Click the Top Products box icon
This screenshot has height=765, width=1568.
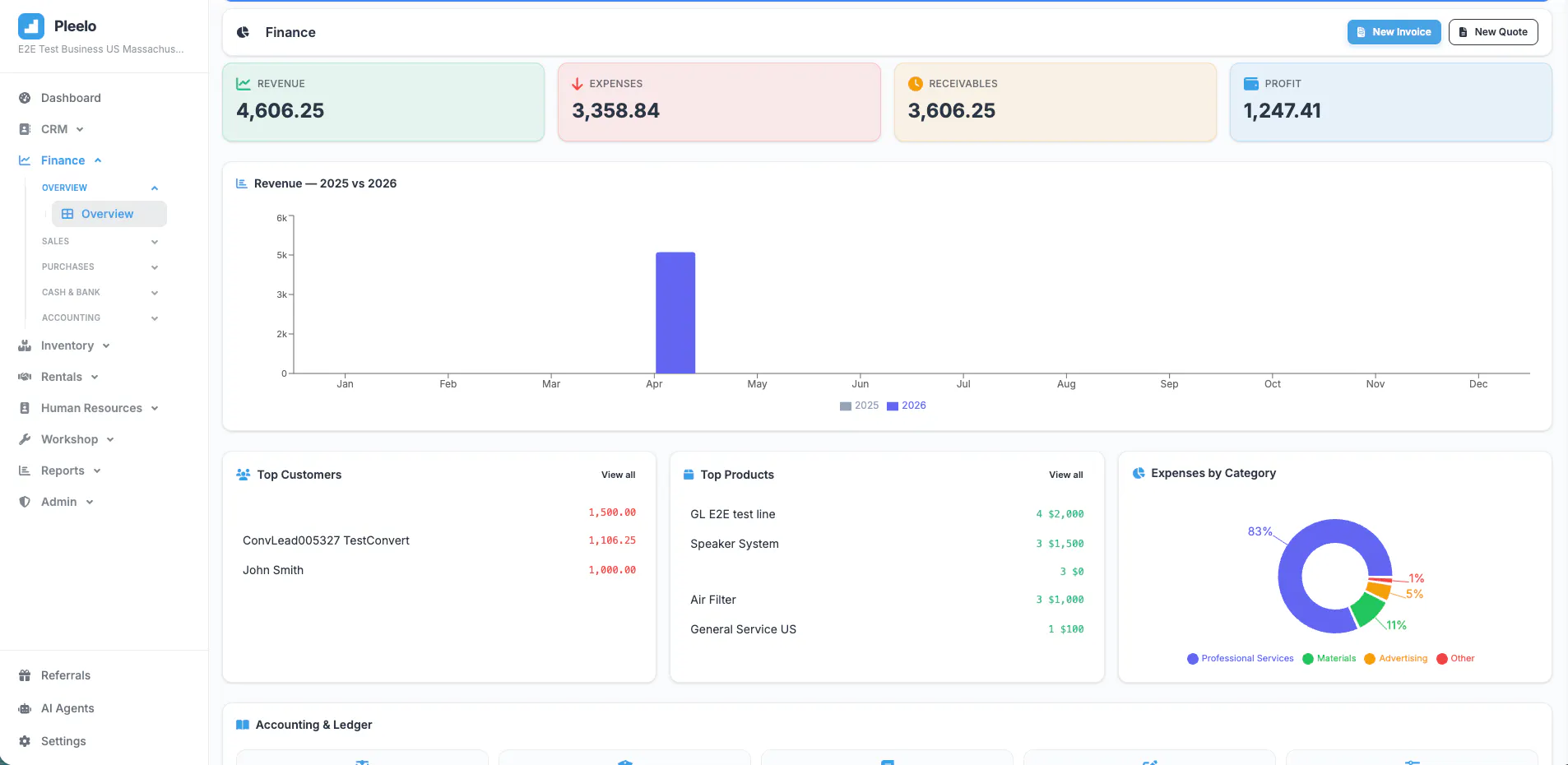[x=689, y=475]
